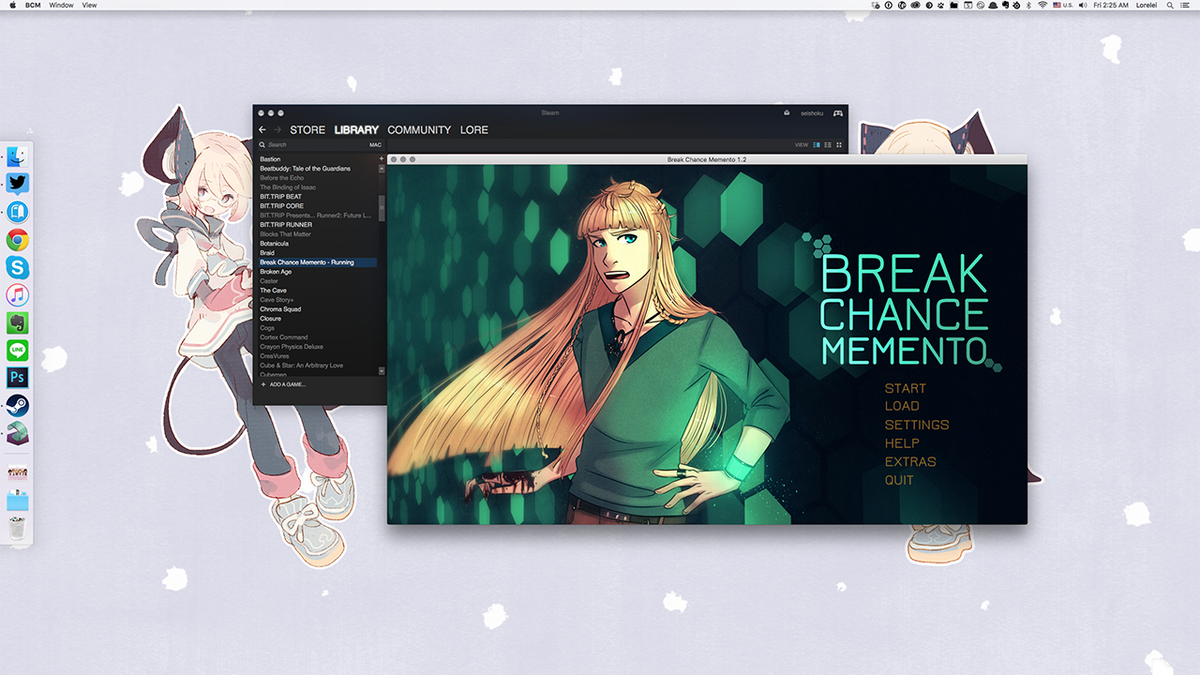Open Wi-Fi status in menu bar

pyautogui.click(x=1042, y=5)
